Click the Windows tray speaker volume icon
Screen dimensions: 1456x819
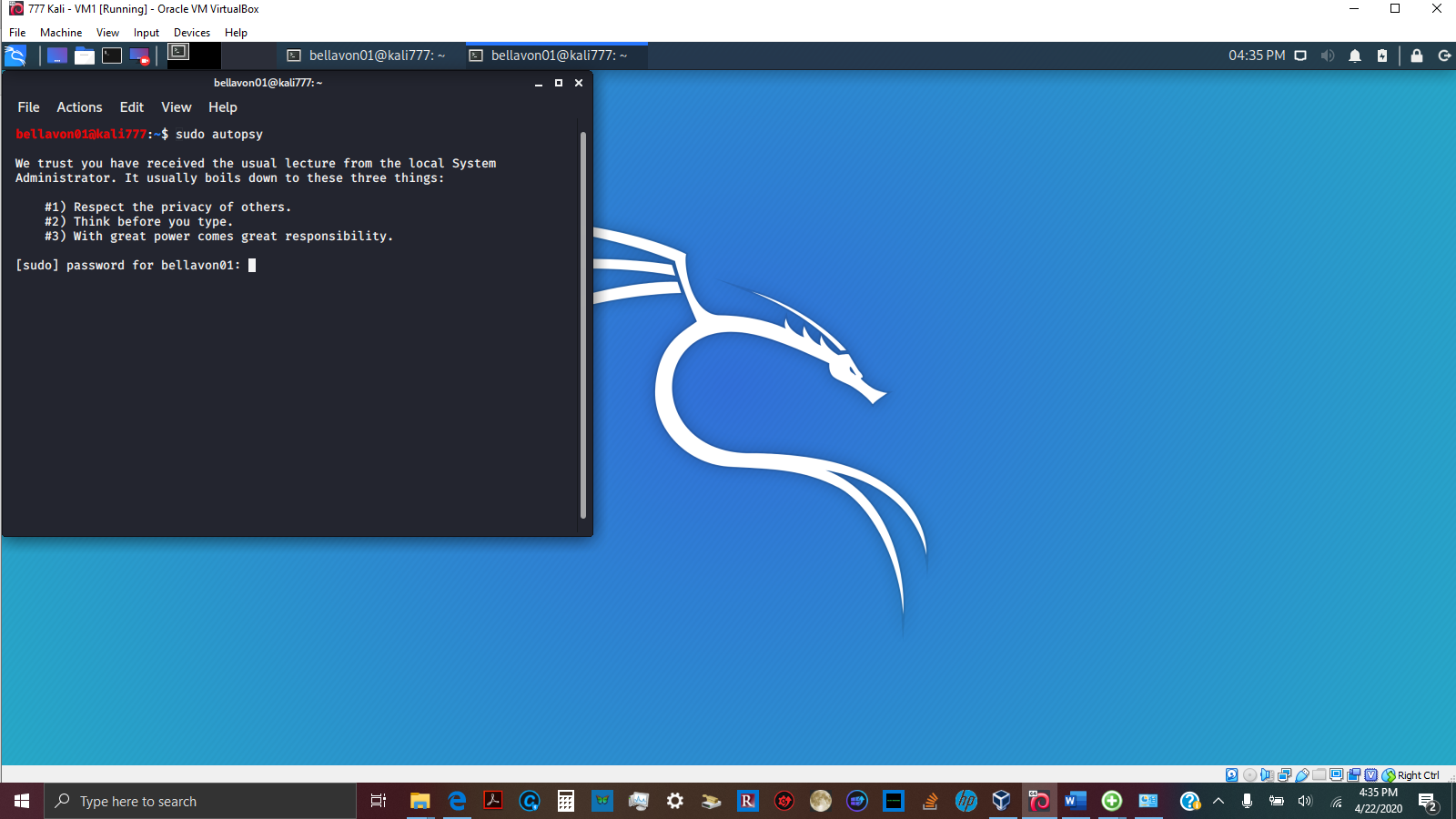pos(1305,801)
